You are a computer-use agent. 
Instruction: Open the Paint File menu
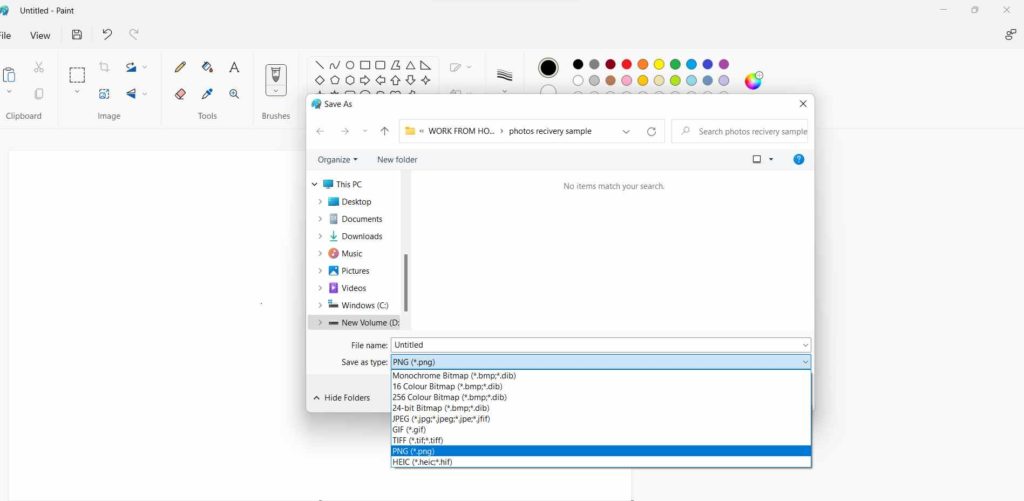coord(5,35)
